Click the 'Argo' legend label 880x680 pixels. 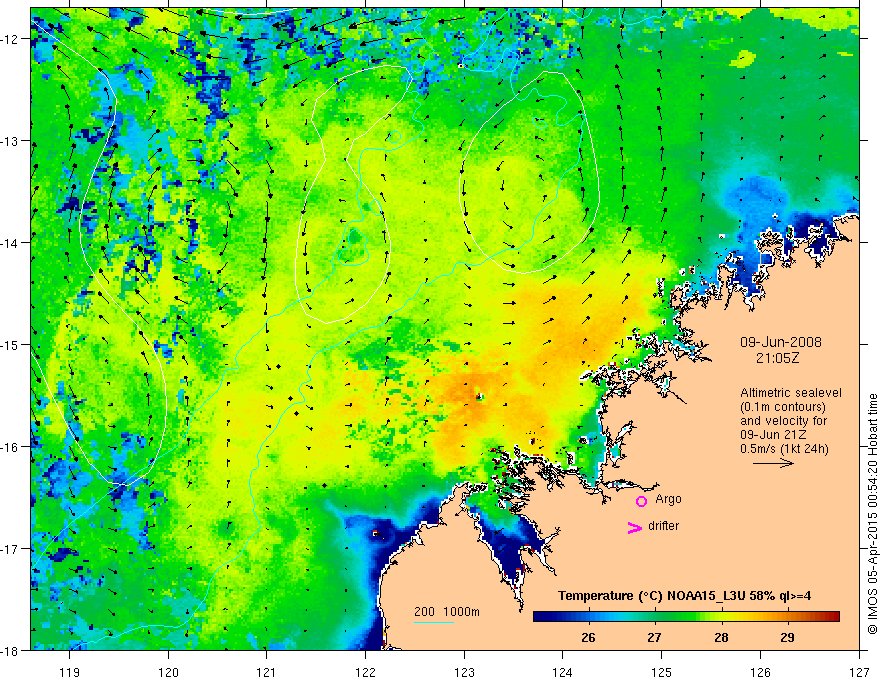pyautogui.click(x=668, y=499)
